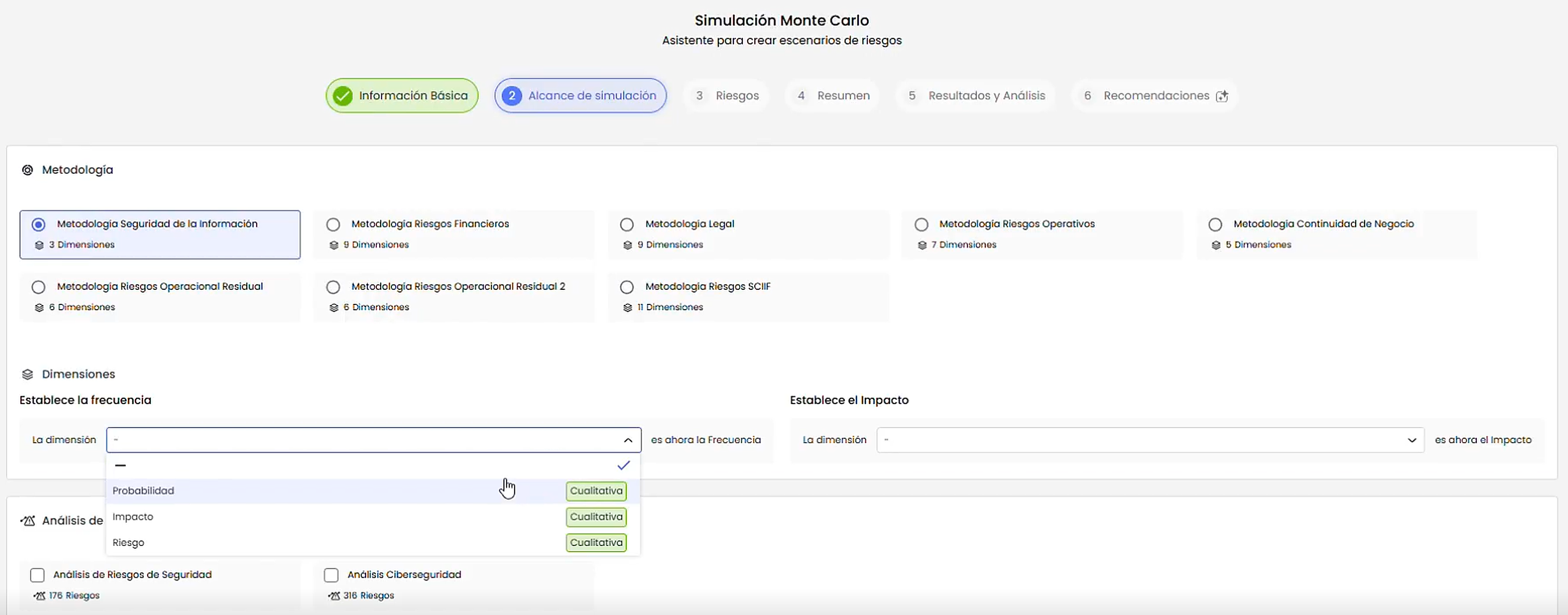The image size is (1568, 615).
Task: Expand the Impacto dimension dropdown
Action: point(1150,440)
